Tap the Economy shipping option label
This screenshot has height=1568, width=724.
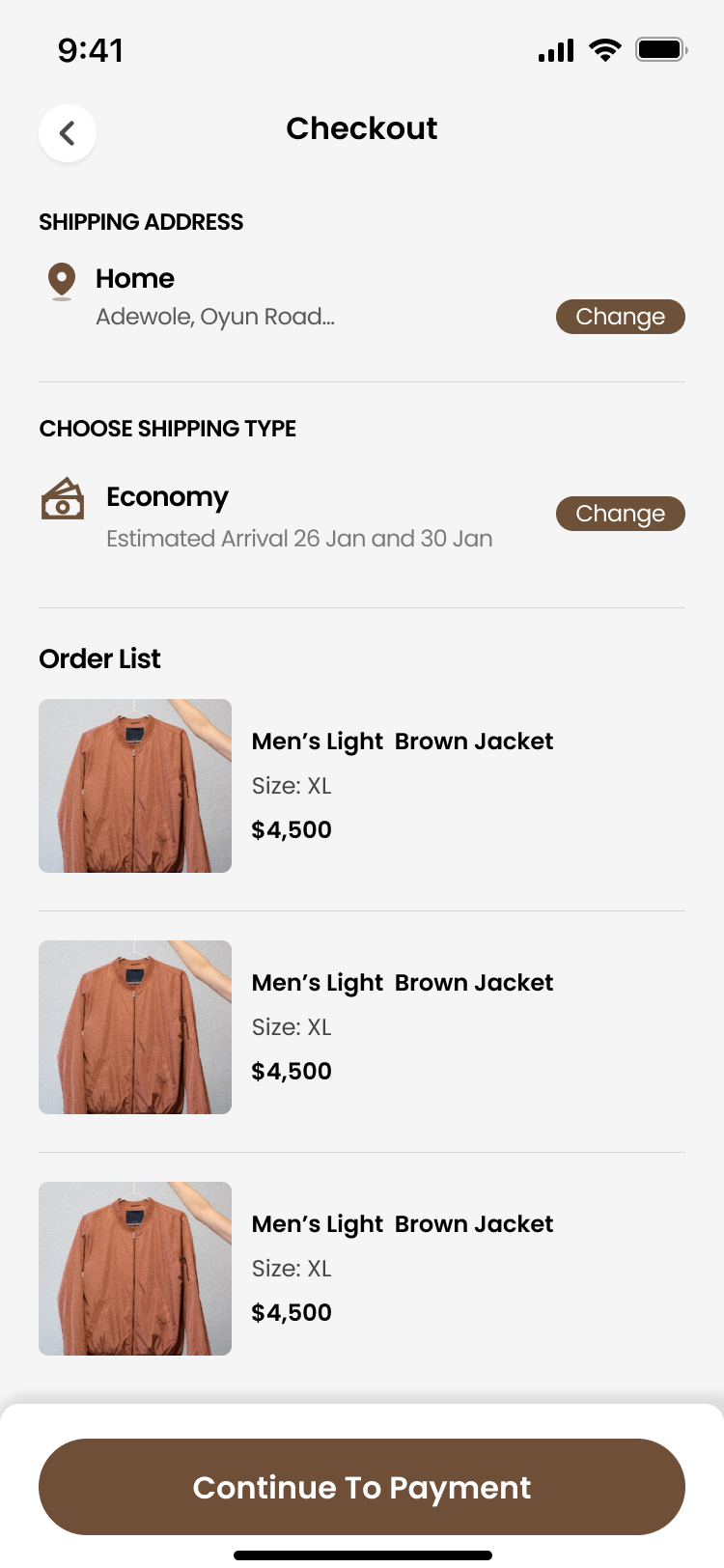(x=167, y=497)
